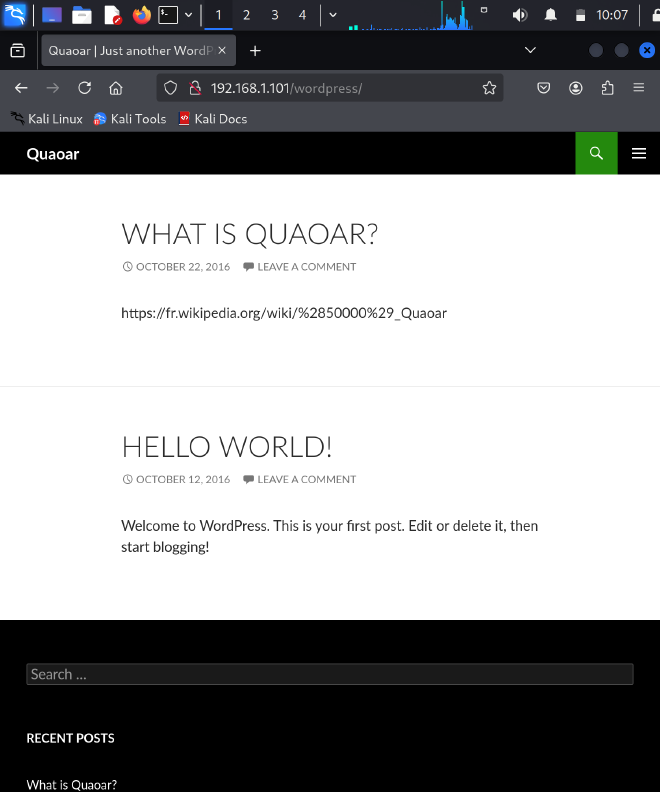
Task: Open the Kali Tools bookmark
Action: coord(130,119)
